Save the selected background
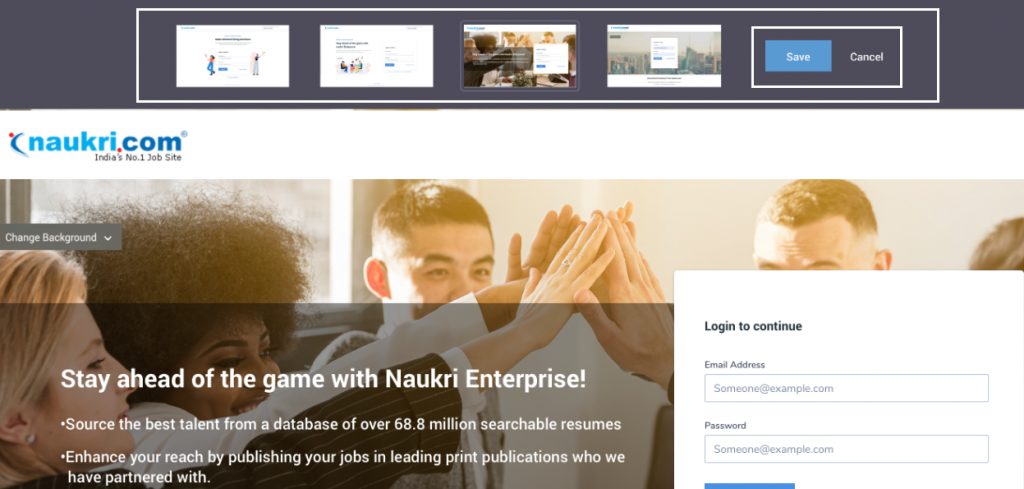The width and height of the screenshot is (1024, 489). tap(798, 56)
